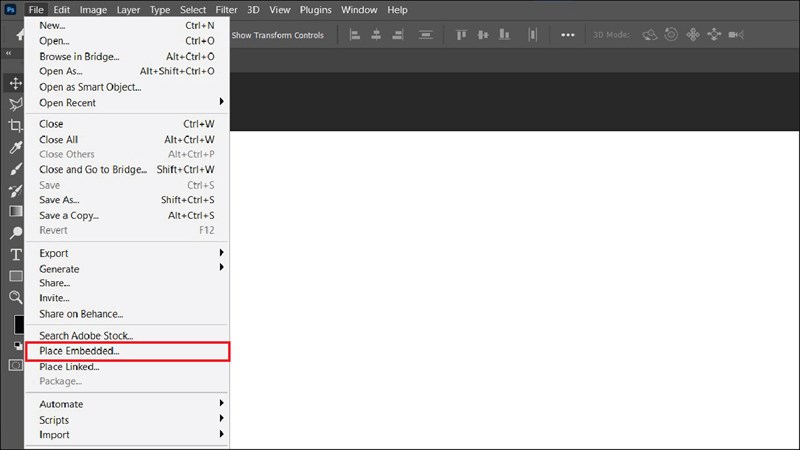Select the Horizontal Type tool

pos(15,255)
